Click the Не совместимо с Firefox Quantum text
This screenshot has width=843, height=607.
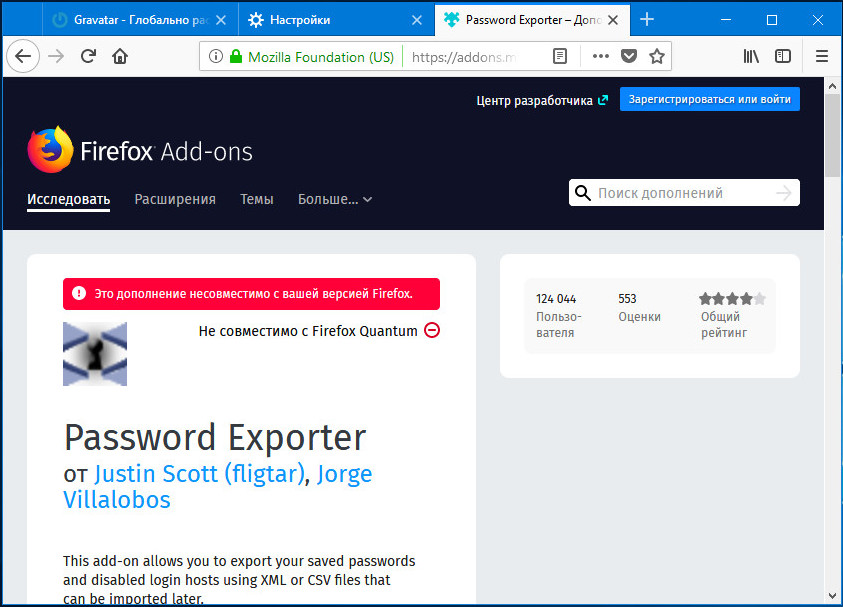(x=308, y=331)
